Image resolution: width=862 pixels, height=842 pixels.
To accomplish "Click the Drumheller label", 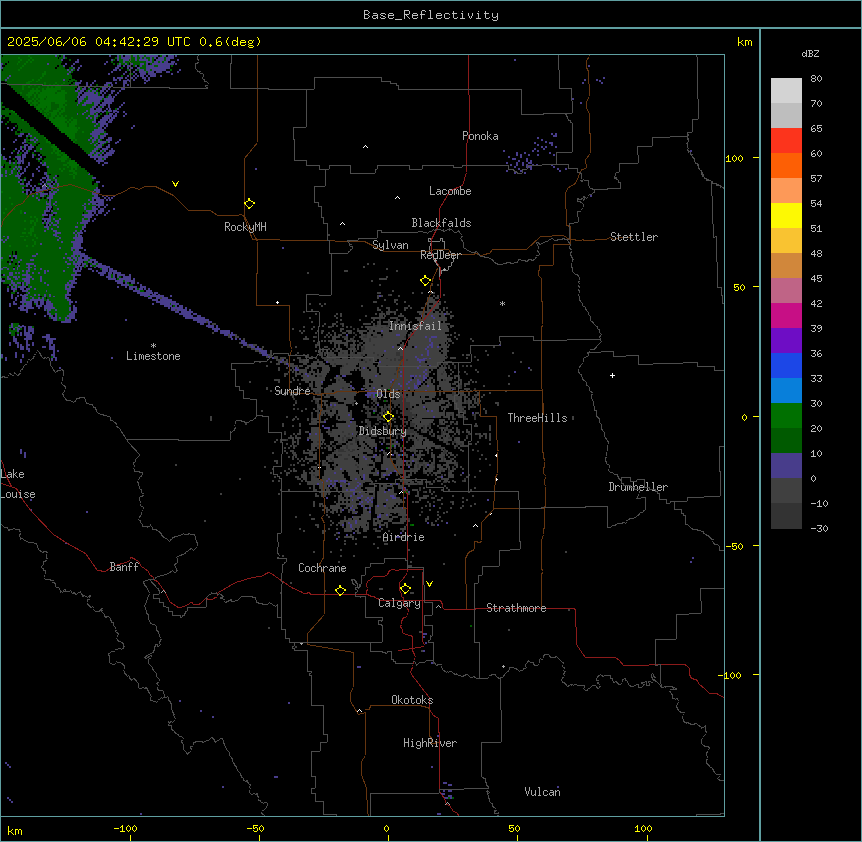I will click(638, 487).
